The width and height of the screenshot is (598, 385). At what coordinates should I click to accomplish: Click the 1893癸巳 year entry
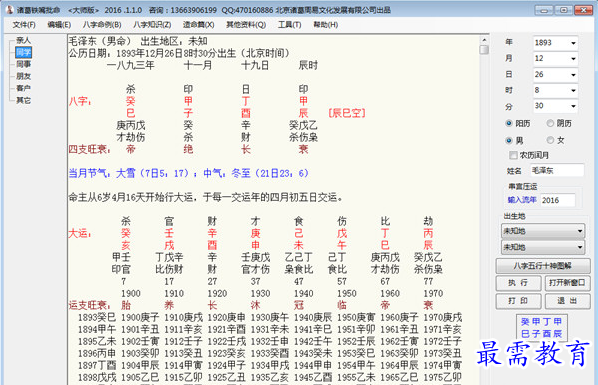tap(97, 317)
